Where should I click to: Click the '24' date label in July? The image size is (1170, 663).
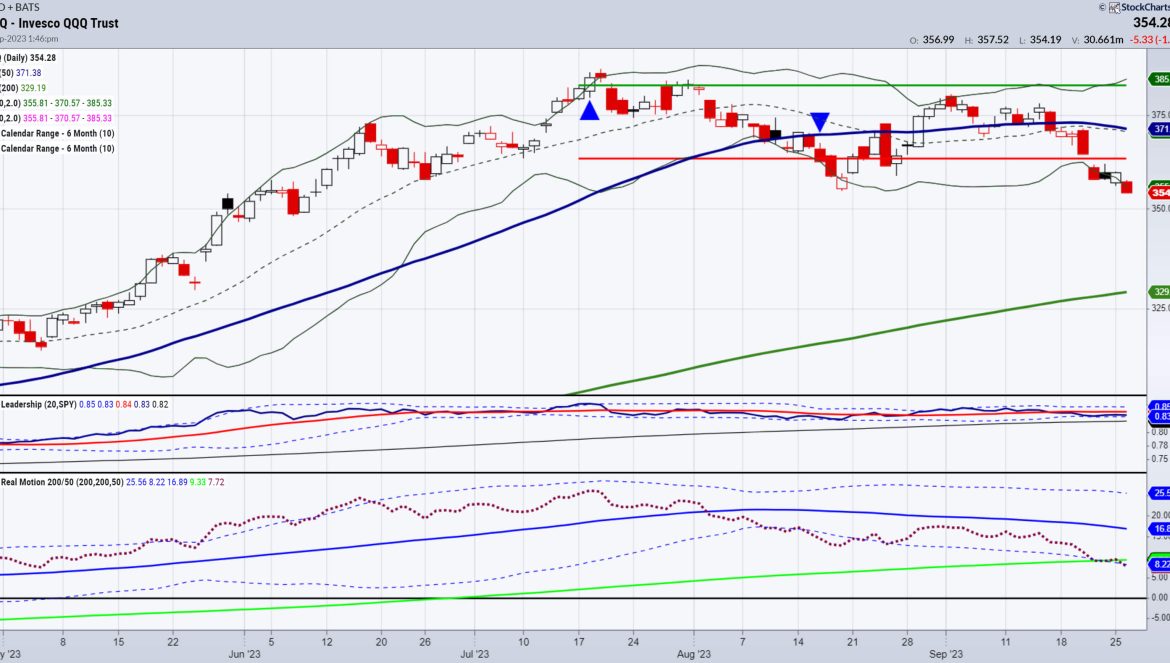[633, 641]
